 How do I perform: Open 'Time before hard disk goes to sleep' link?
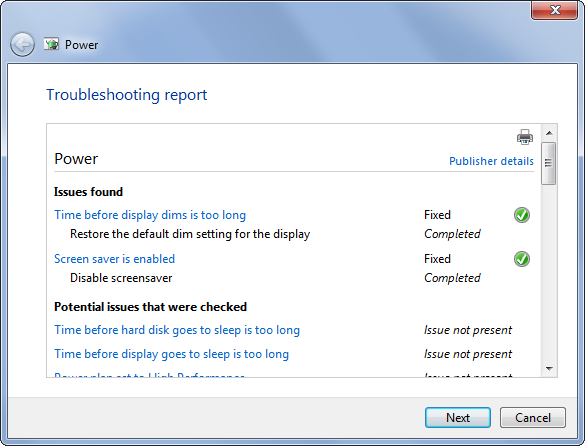(177, 330)
